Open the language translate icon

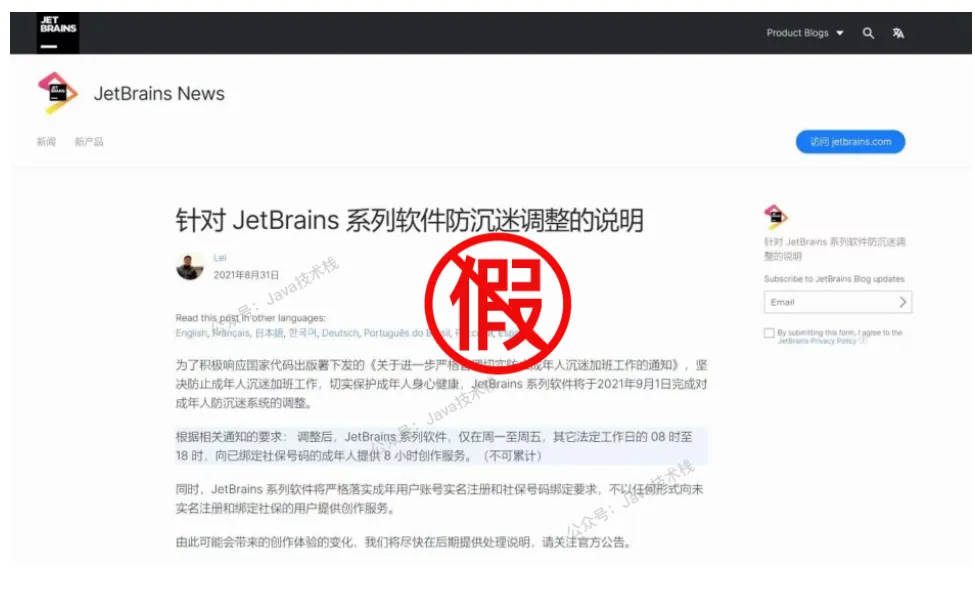(x=898, y=34)
